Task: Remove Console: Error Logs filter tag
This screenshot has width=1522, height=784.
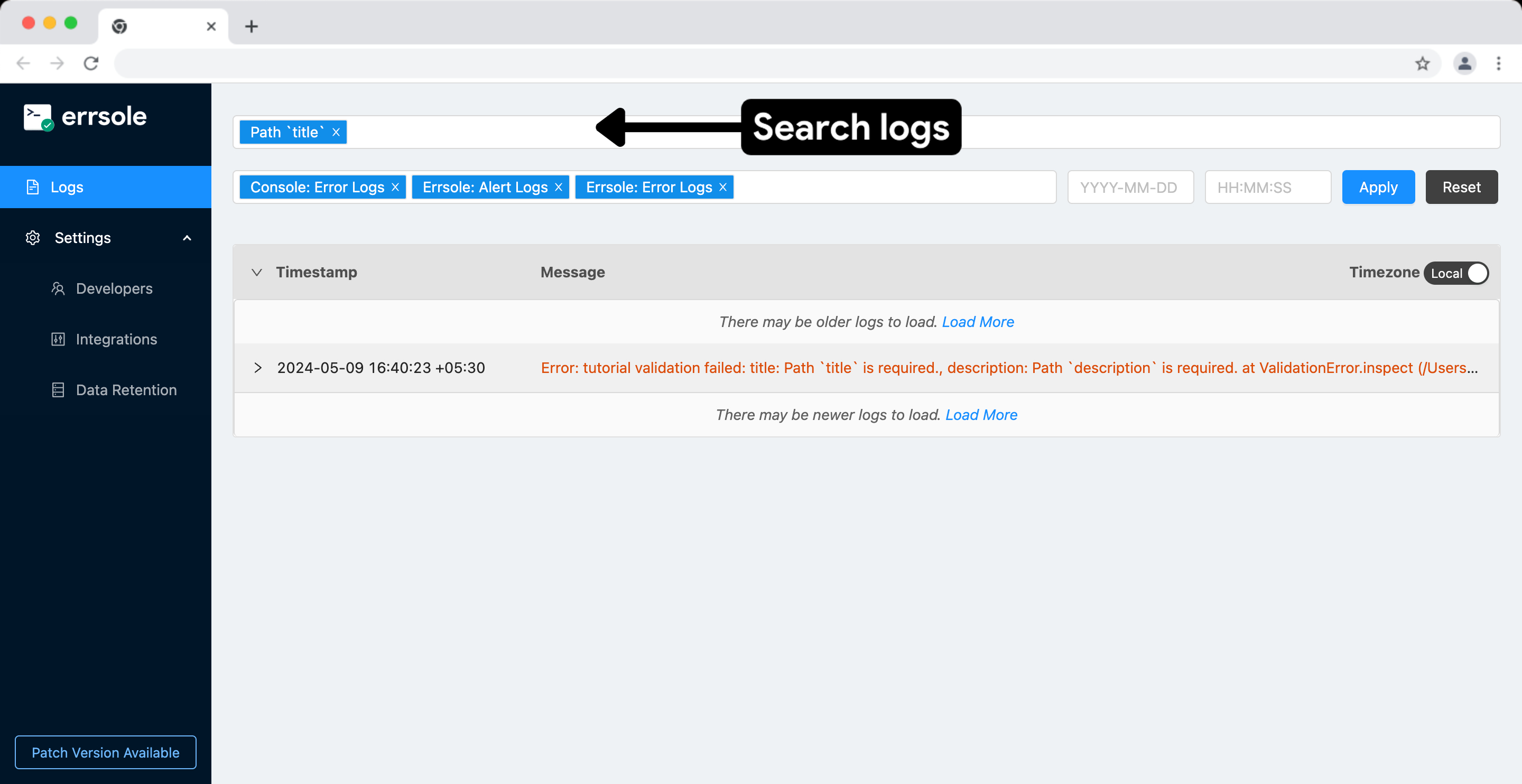Action: (x=395, y=188)
